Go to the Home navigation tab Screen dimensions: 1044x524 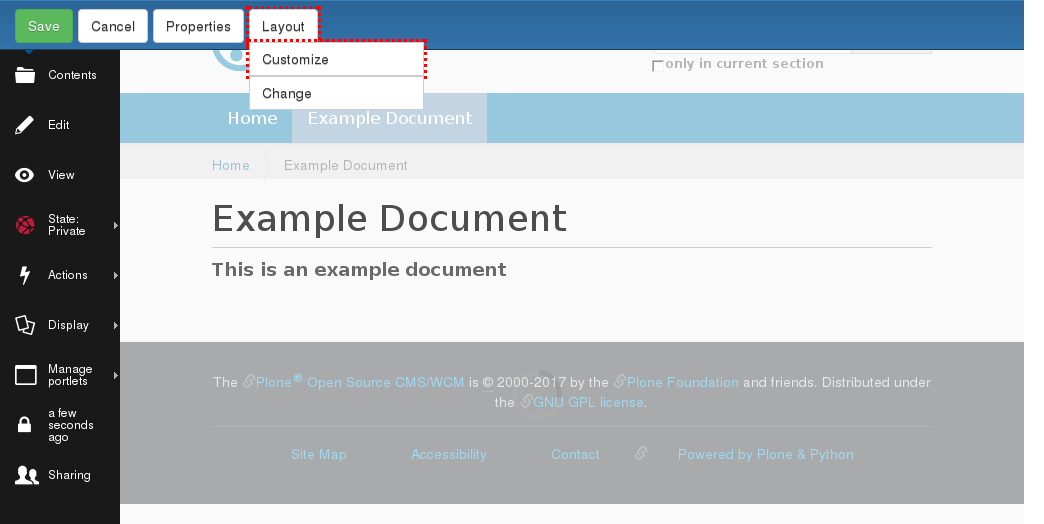click(252, 118)
